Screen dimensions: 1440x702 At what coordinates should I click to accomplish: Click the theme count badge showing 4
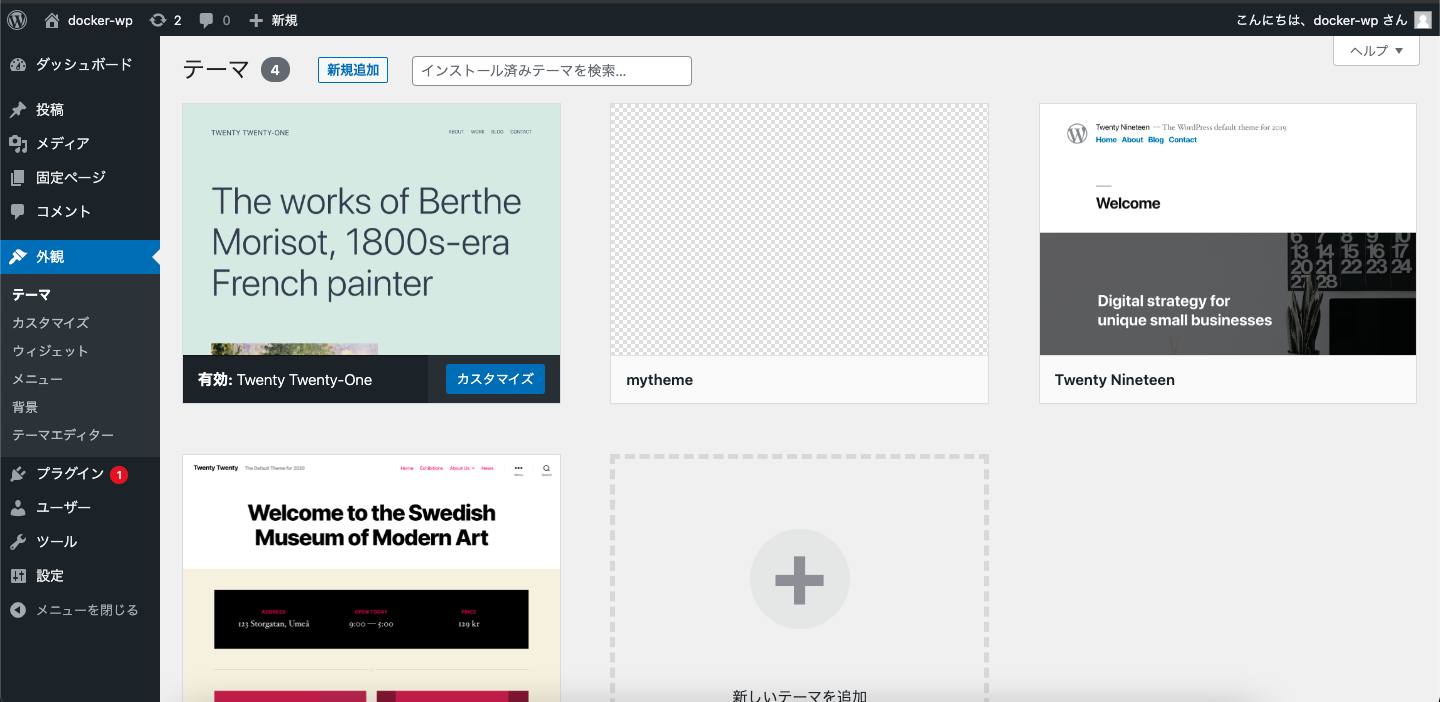pyautogui.click(x=276, y=70)
